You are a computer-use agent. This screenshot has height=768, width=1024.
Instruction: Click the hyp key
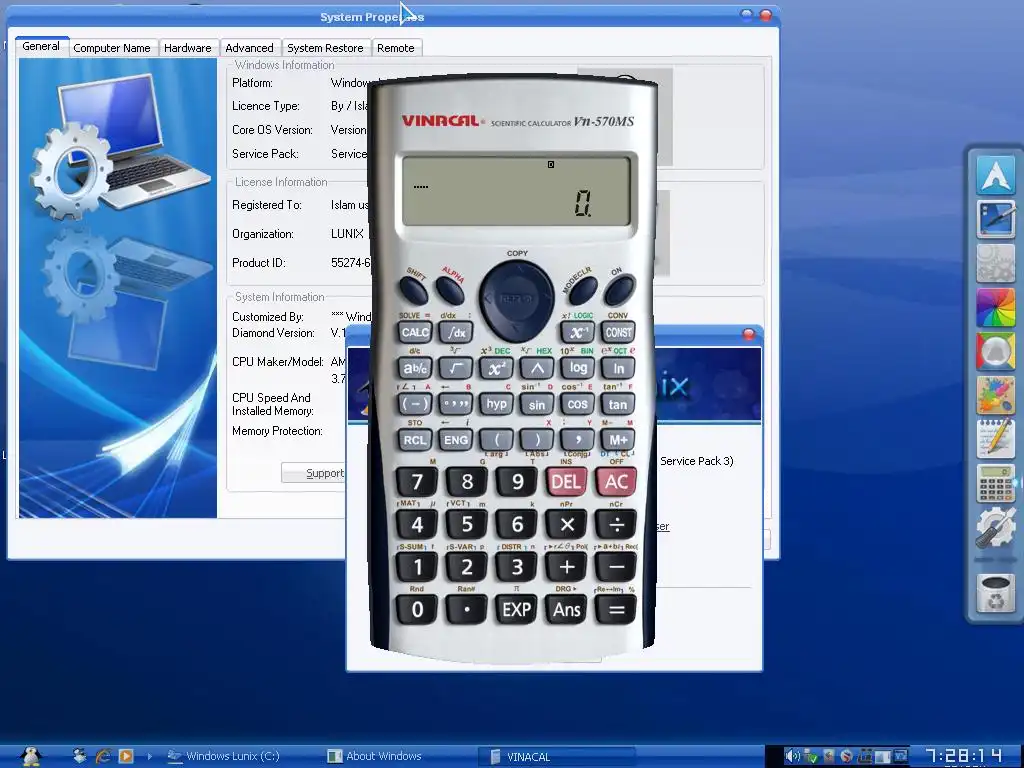(496, 404)
